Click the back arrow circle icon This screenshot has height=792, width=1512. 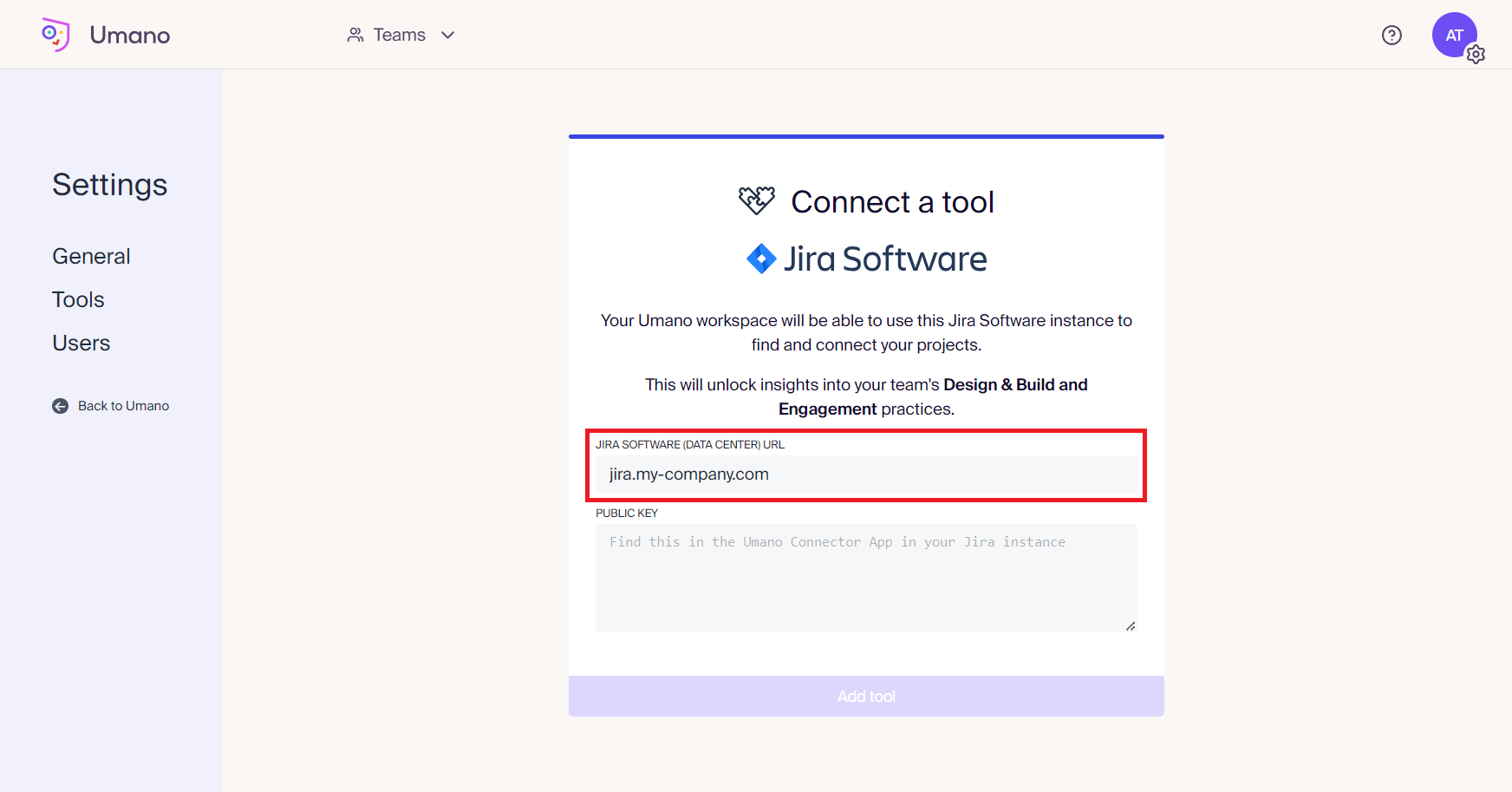[x=60, y=406]
